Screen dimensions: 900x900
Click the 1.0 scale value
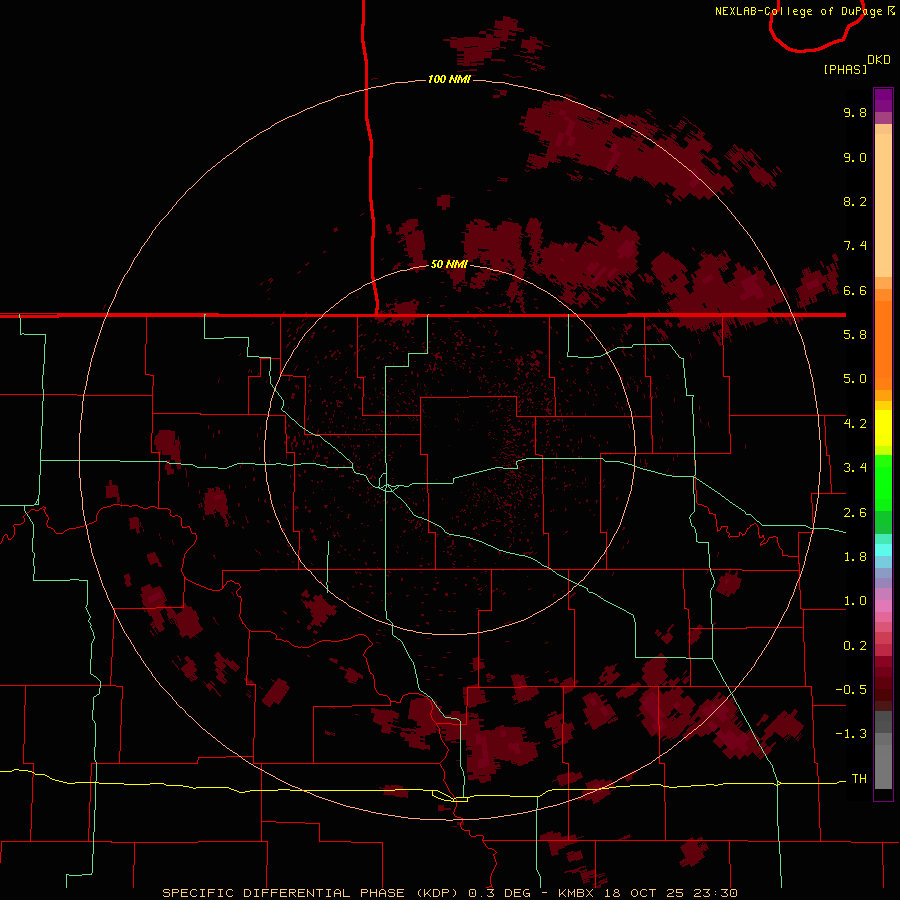(855, 601)
